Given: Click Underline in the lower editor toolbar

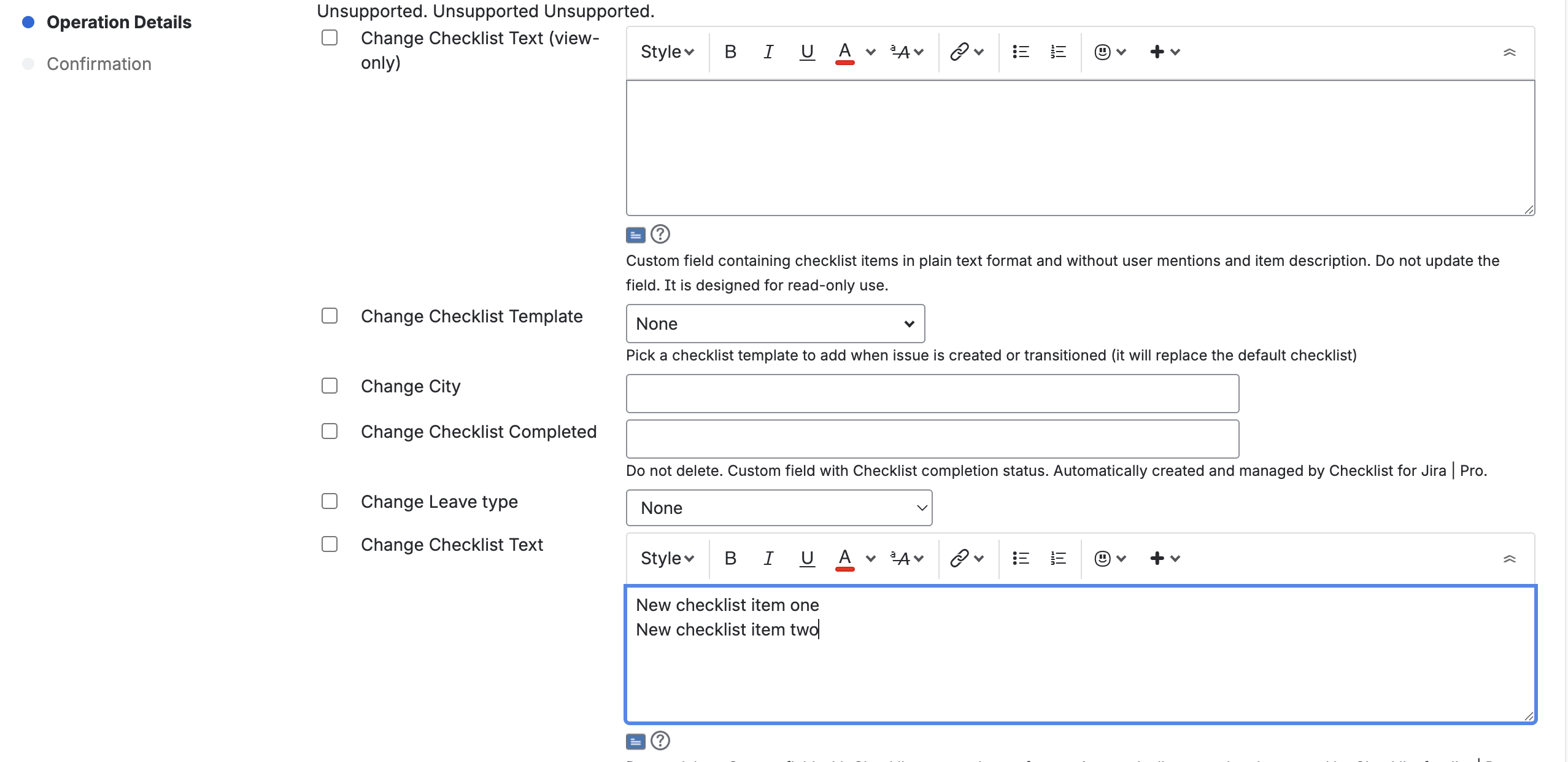Looking at the screenshot, I should pyautogui.click(x=807, y=558).
